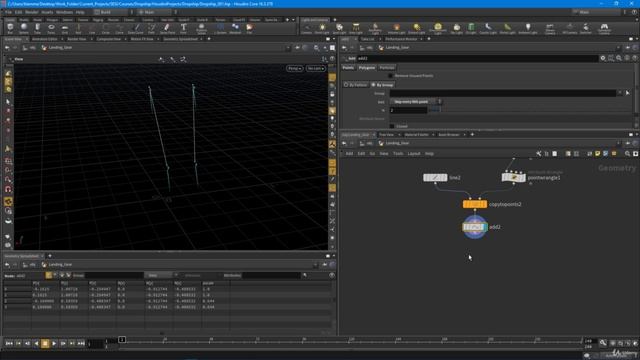Click the timeline frame marker 1
The width and height of the screenshot is (640, 360).
(x=122, y=340)
